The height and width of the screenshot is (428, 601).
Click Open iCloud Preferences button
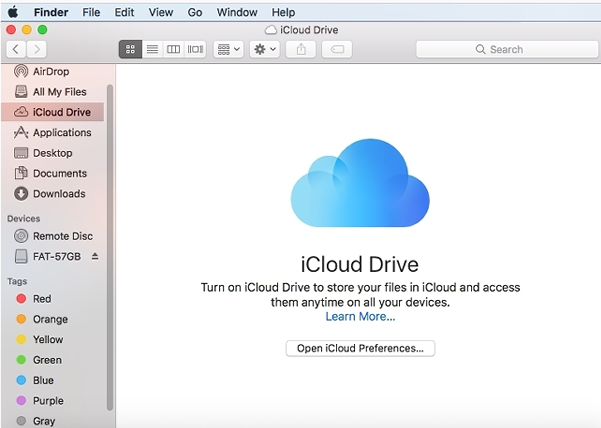(360, 348)
